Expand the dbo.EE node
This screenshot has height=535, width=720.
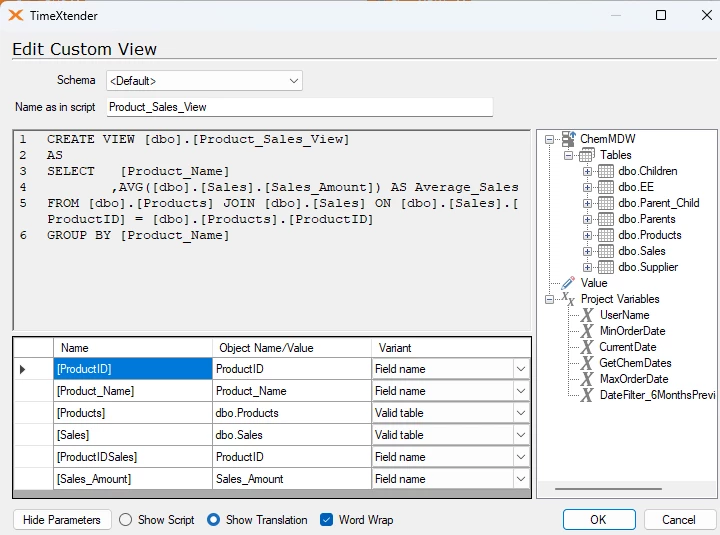(587, 187)
